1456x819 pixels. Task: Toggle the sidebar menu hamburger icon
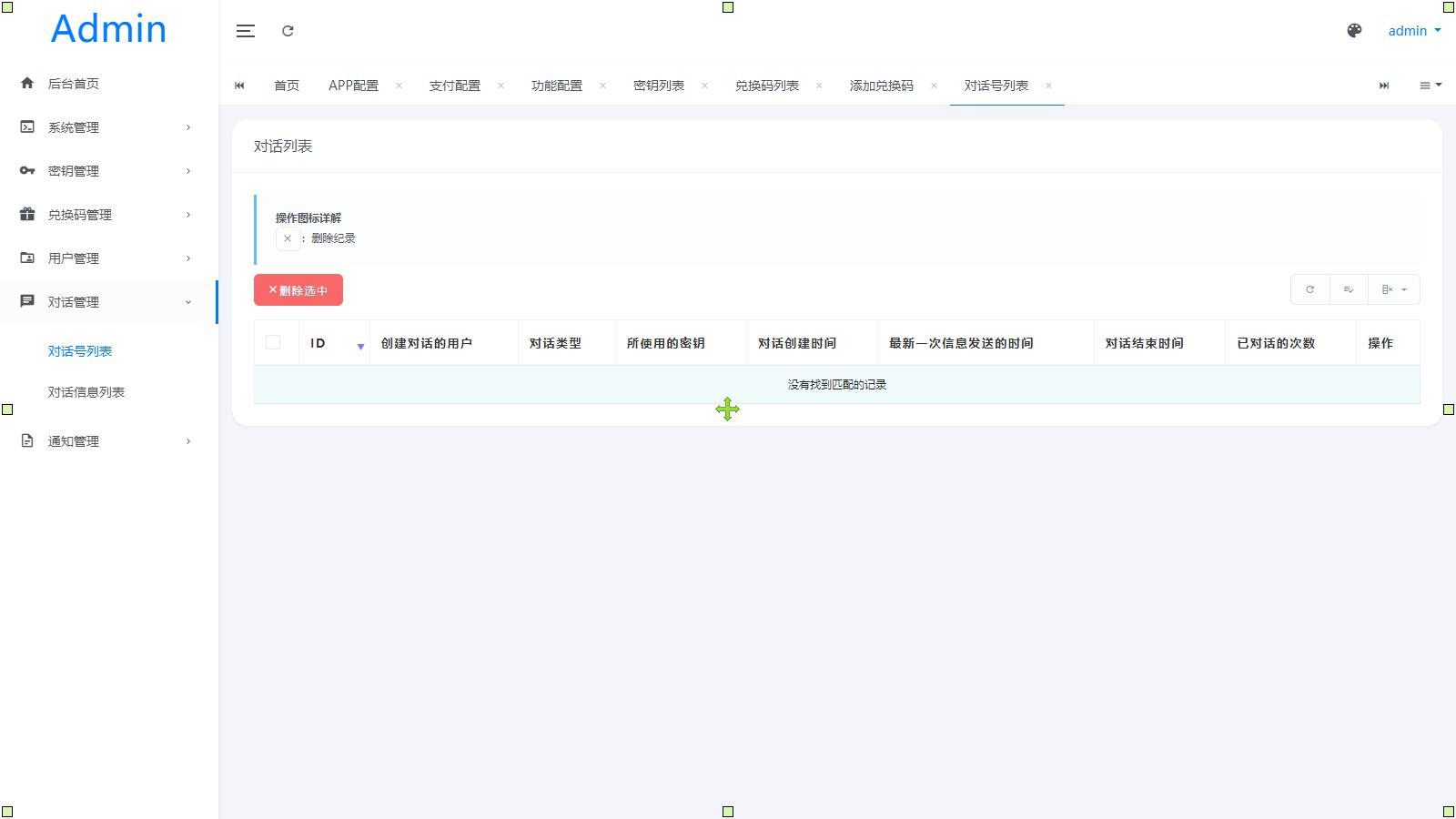click(246, 31)
